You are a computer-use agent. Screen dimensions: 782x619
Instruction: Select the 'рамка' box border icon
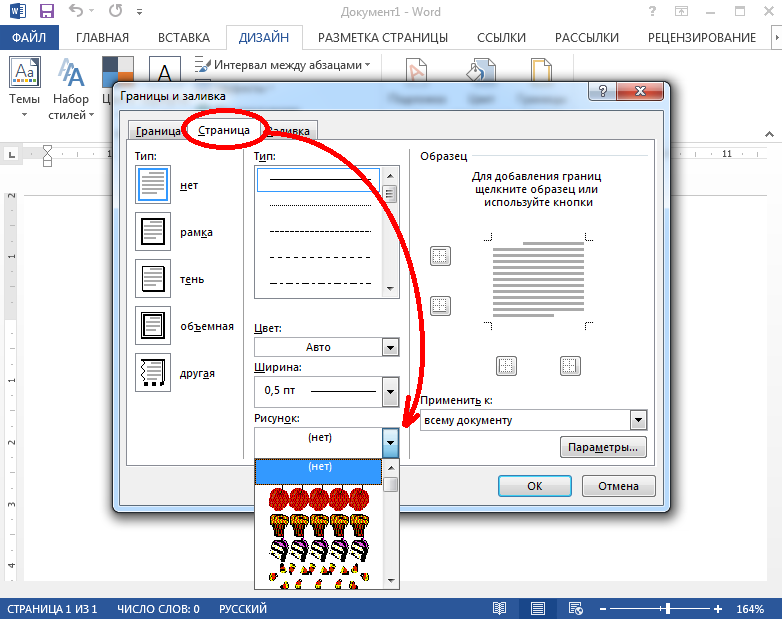pos(153,231)
